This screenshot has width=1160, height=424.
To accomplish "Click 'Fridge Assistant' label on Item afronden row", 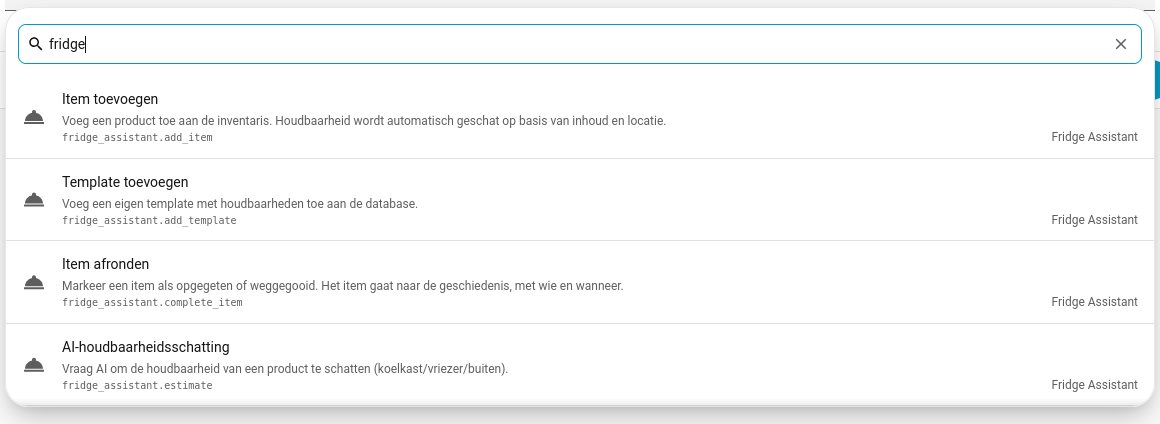I will click(1094, 302).
